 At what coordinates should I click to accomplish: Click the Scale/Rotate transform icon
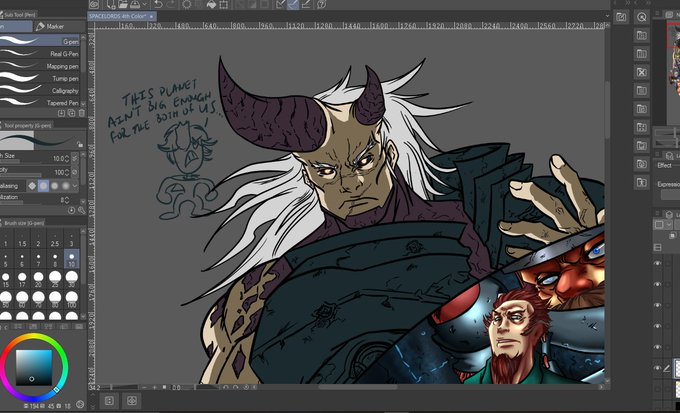click(x=224, y=4)
